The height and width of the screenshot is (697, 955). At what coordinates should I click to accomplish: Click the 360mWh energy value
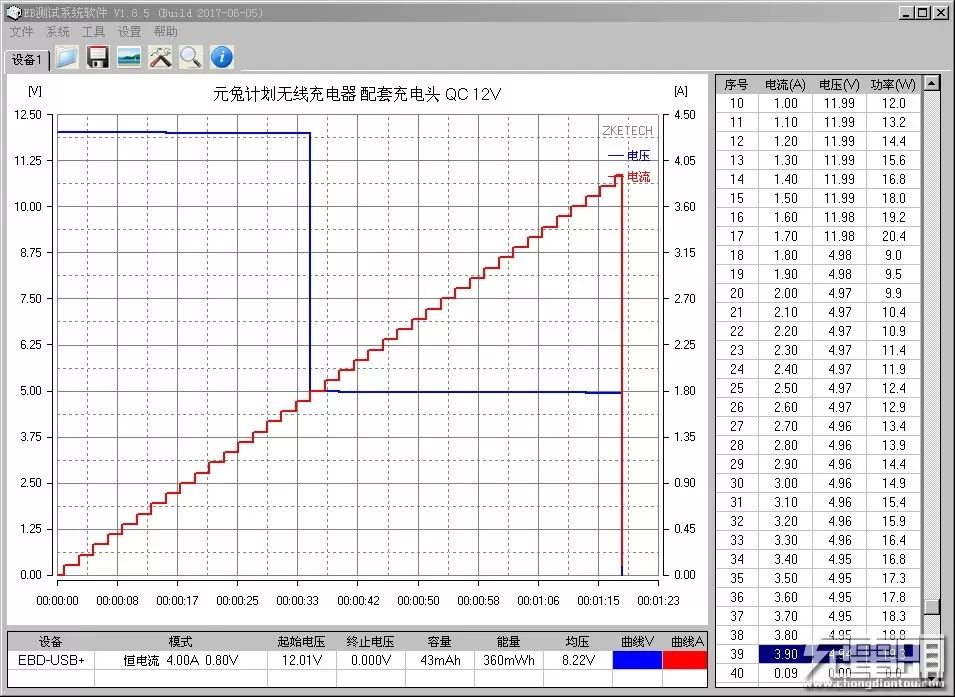(x=509, y=660)
